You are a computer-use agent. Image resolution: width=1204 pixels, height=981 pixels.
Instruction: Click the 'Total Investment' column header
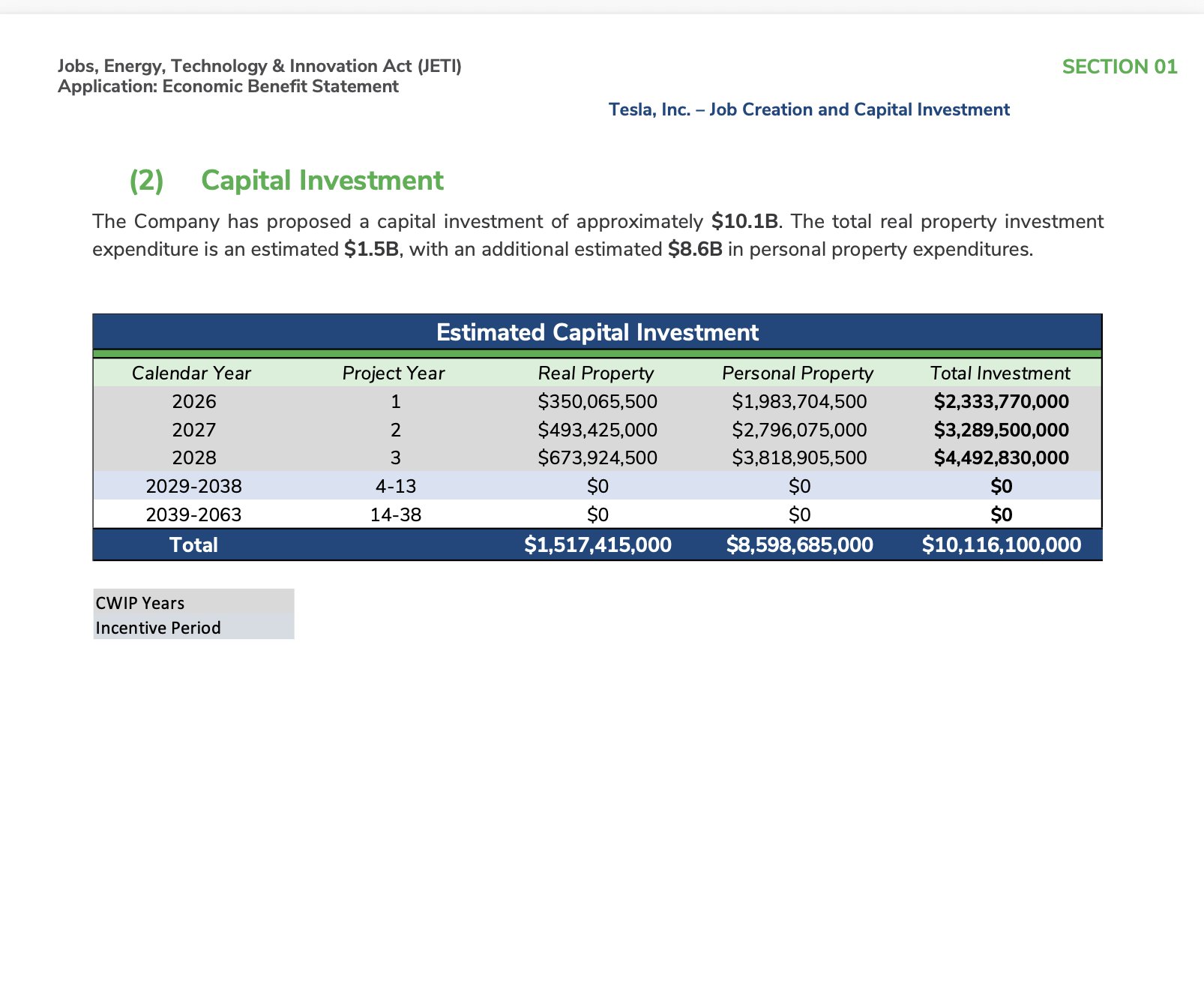click(x=1000, y=373)
